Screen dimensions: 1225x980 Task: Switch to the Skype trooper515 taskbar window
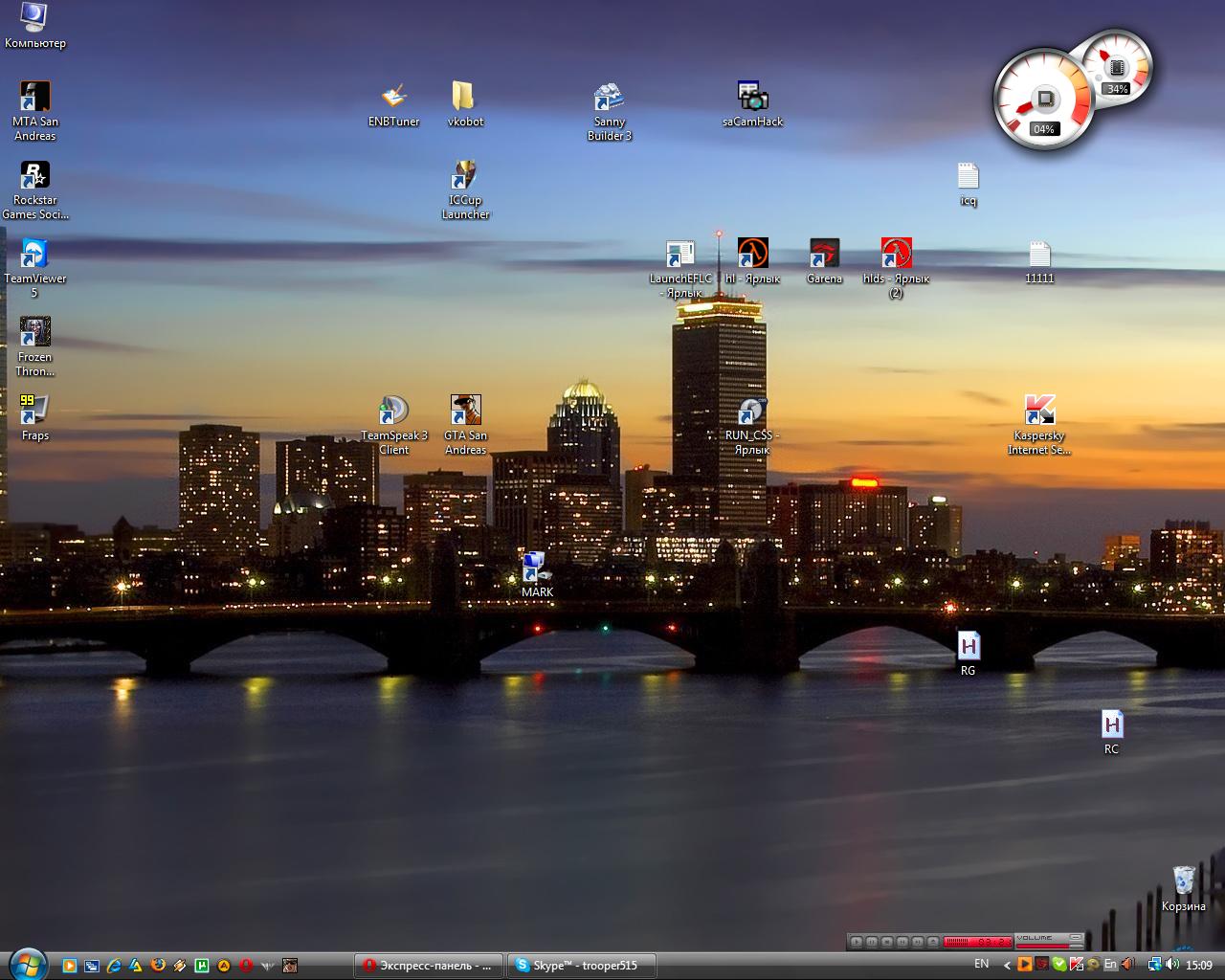582,966
